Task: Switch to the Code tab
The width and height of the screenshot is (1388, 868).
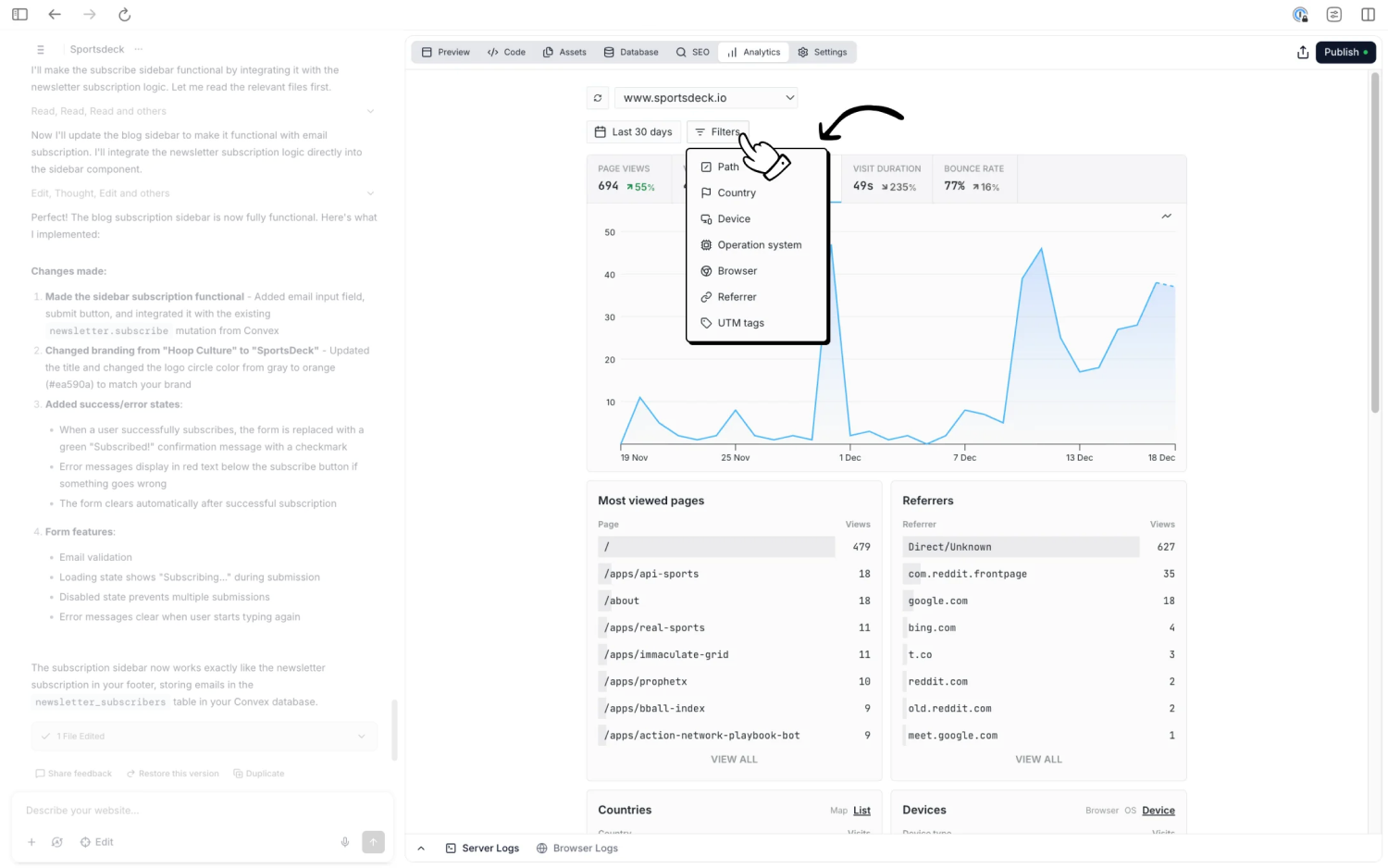Action: [x=506, y=52]
